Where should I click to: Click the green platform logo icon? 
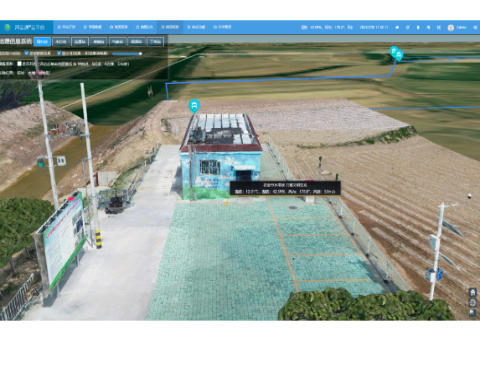pos(7,27)
